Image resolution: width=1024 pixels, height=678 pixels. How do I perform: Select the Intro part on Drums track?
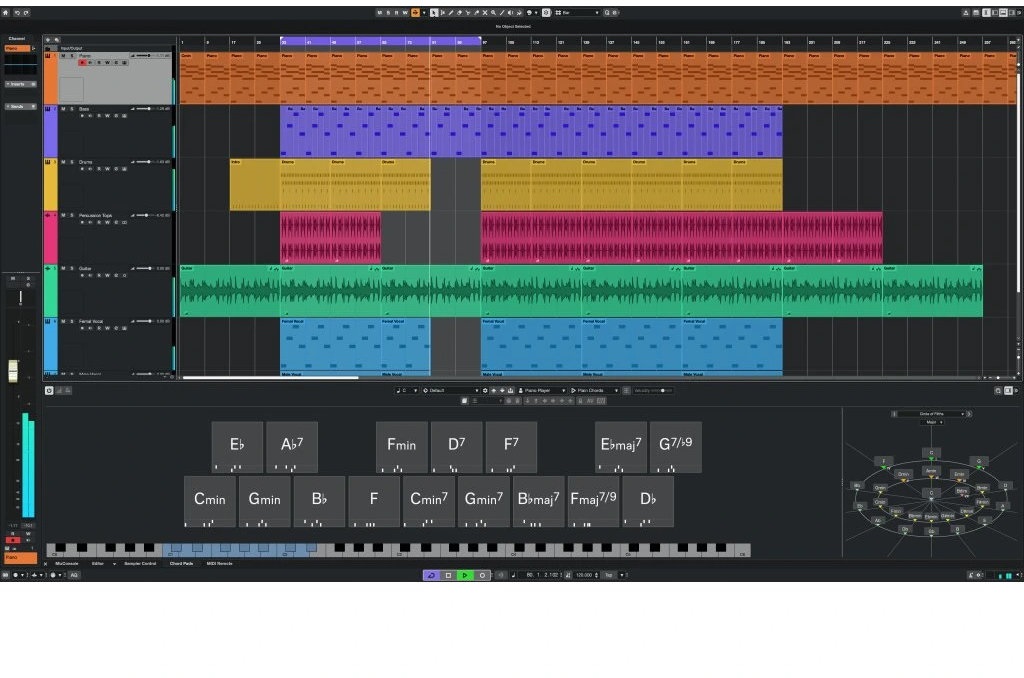tap(255, 185)
